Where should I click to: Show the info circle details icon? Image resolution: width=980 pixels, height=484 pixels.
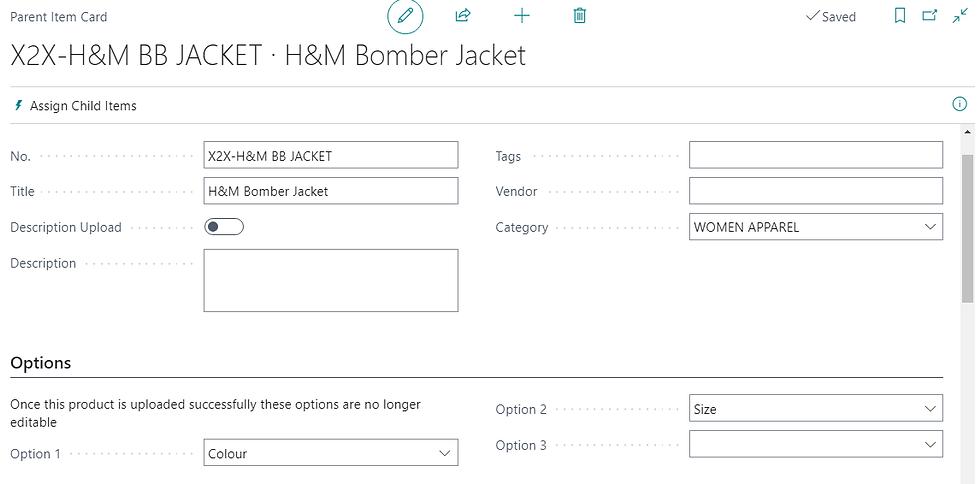point(959,104)
